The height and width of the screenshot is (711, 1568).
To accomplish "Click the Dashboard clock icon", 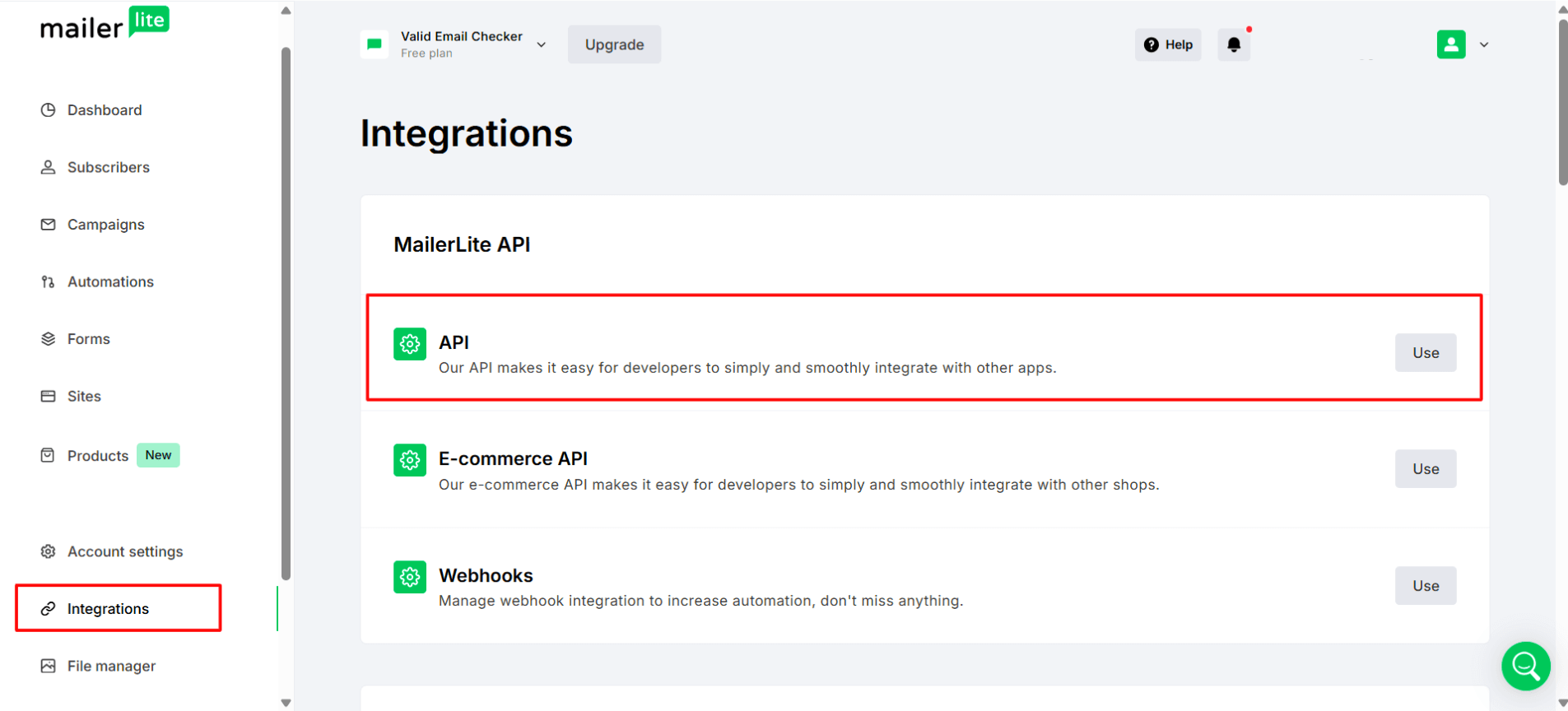I will (48, 110).
